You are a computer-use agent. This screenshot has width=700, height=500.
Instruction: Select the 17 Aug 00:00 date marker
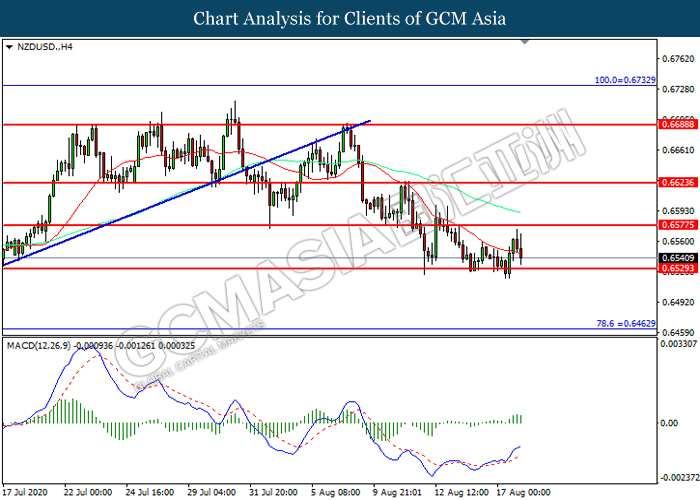click(x=525, y=492)
